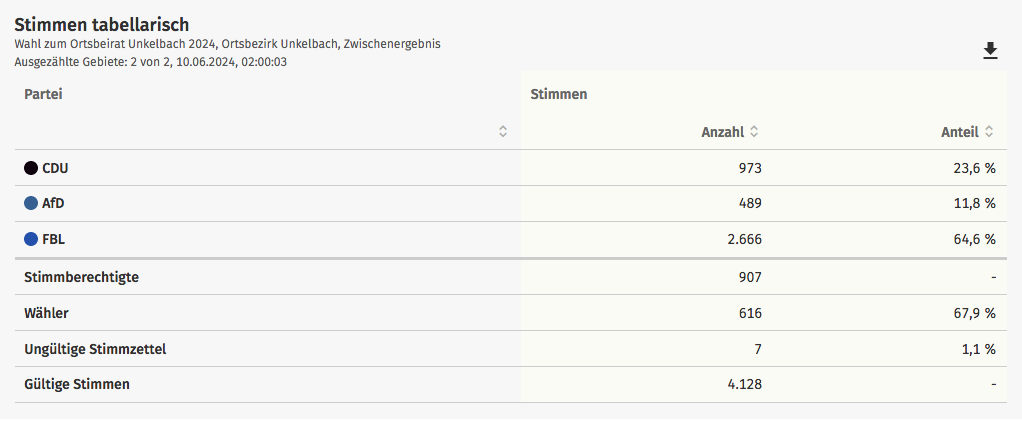Select the CDU party row label
The height and width of the screenshot is (421, 1022).
tap(55, 168)
